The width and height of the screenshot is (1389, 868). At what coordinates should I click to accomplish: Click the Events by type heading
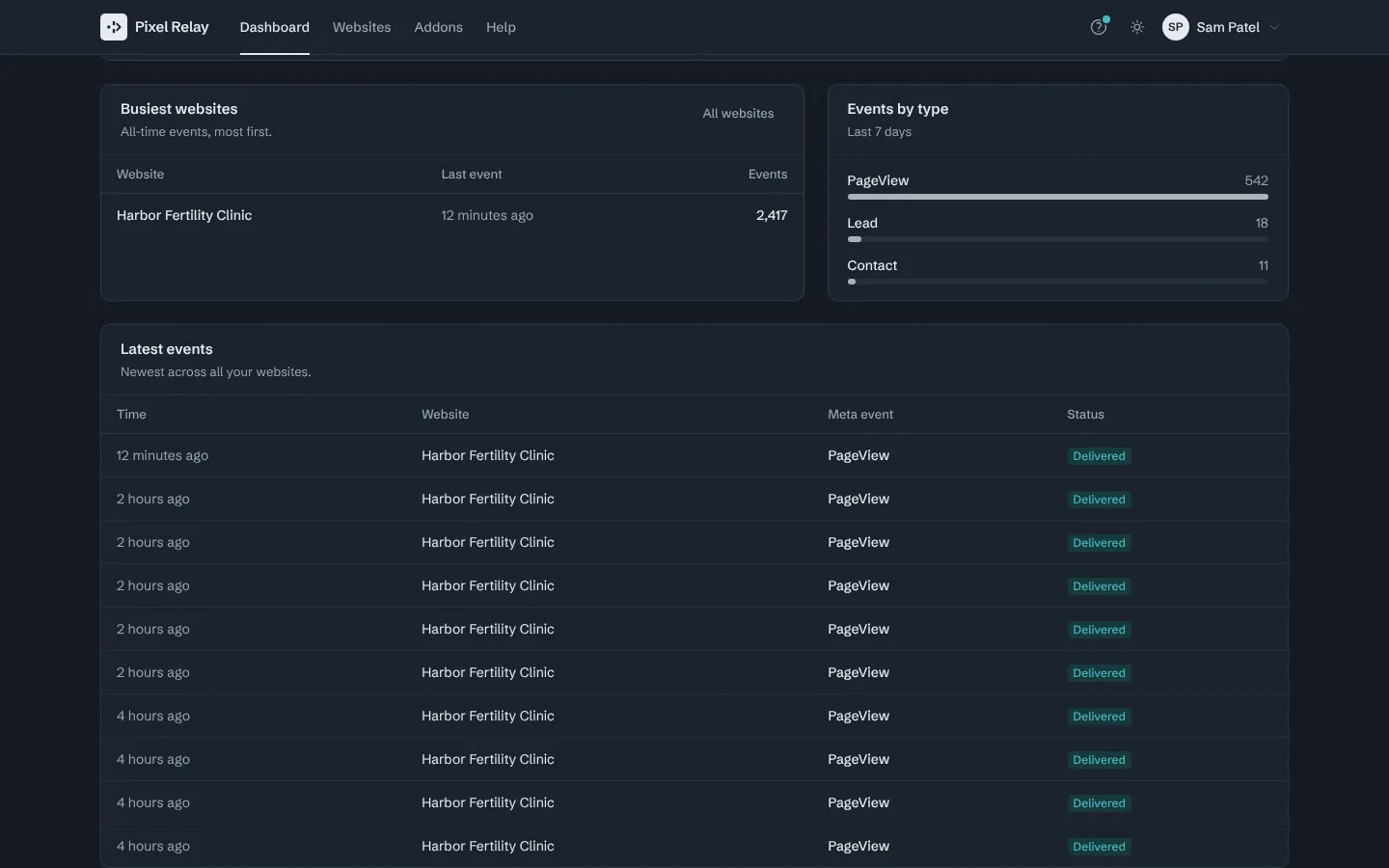[x=898, y=109]
